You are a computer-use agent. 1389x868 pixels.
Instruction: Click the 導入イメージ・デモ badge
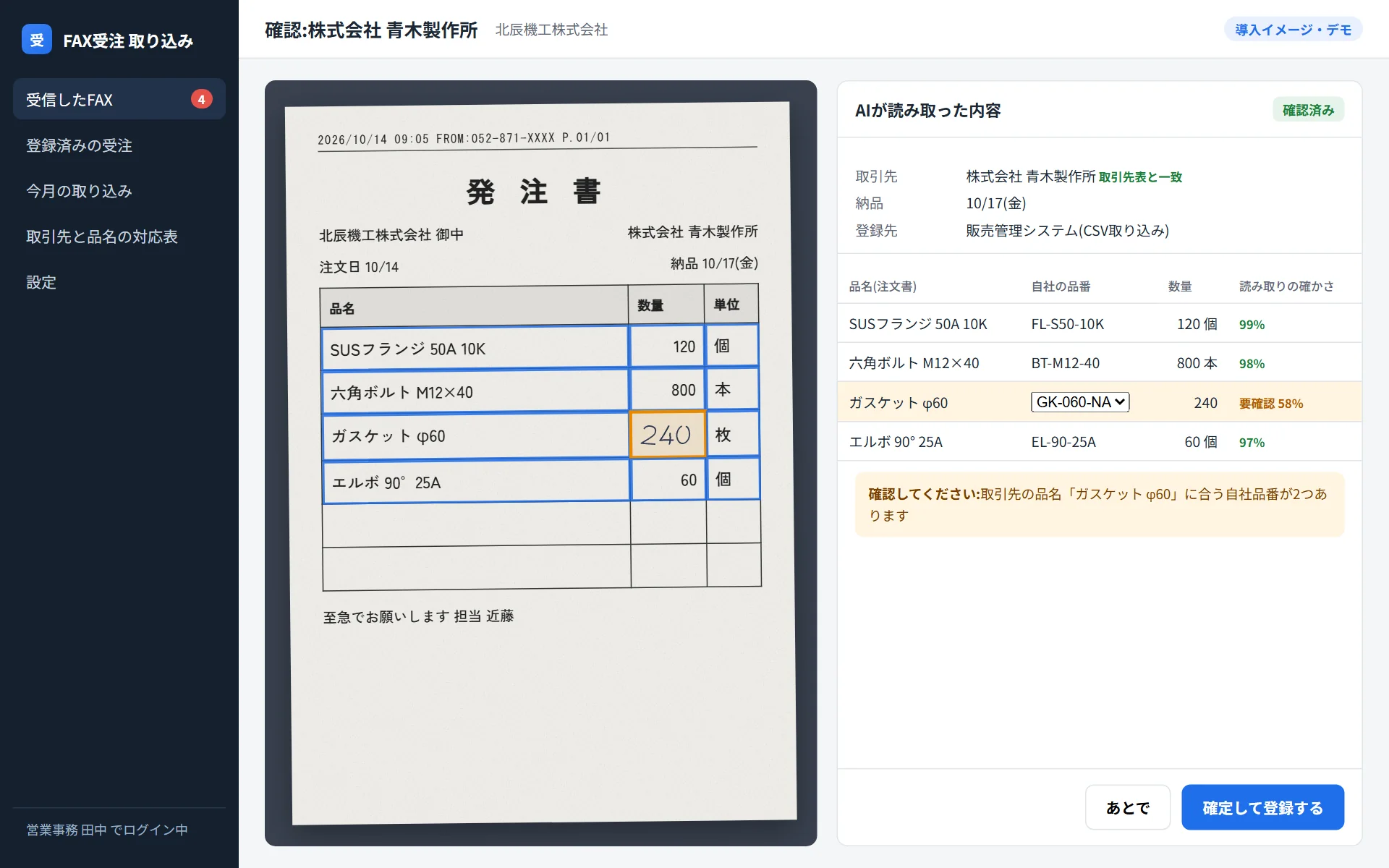pos(1293,30)
